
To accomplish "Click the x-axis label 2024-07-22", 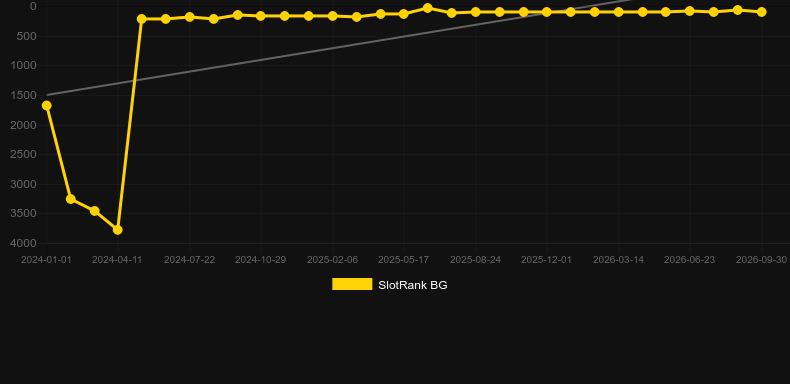I will (x=189, y=260).
